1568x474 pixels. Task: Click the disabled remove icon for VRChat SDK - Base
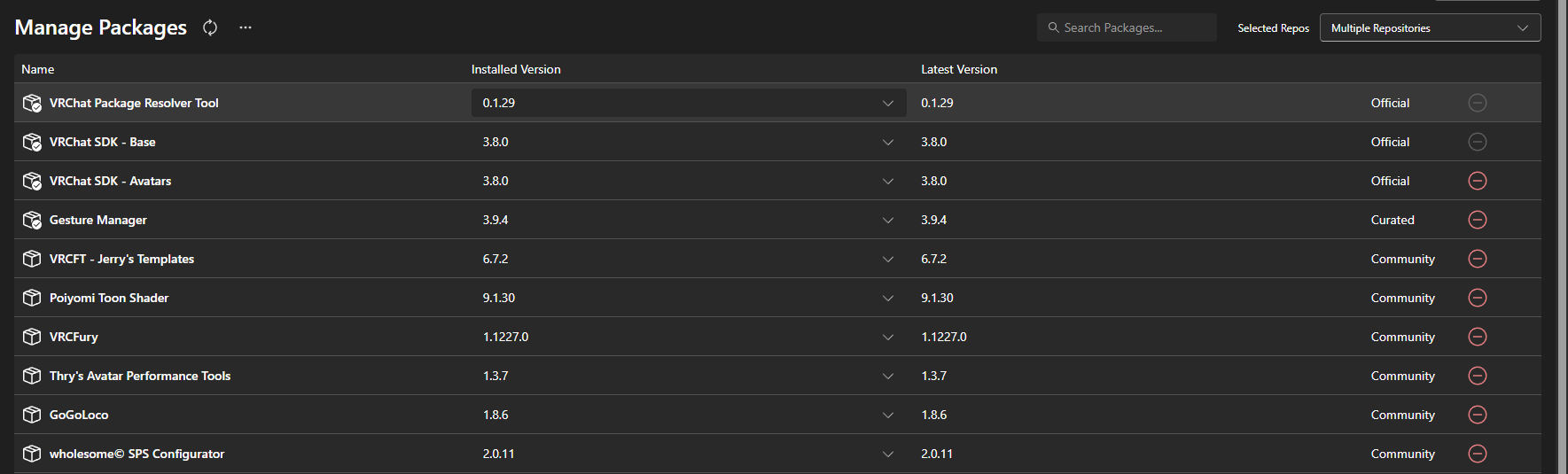pos(1478,142)
